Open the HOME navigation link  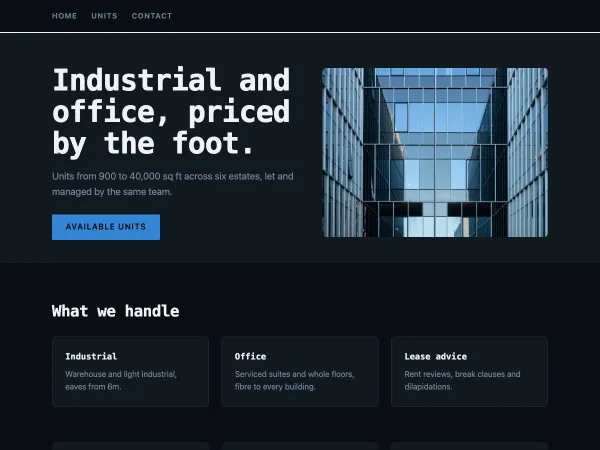point(64,16)
